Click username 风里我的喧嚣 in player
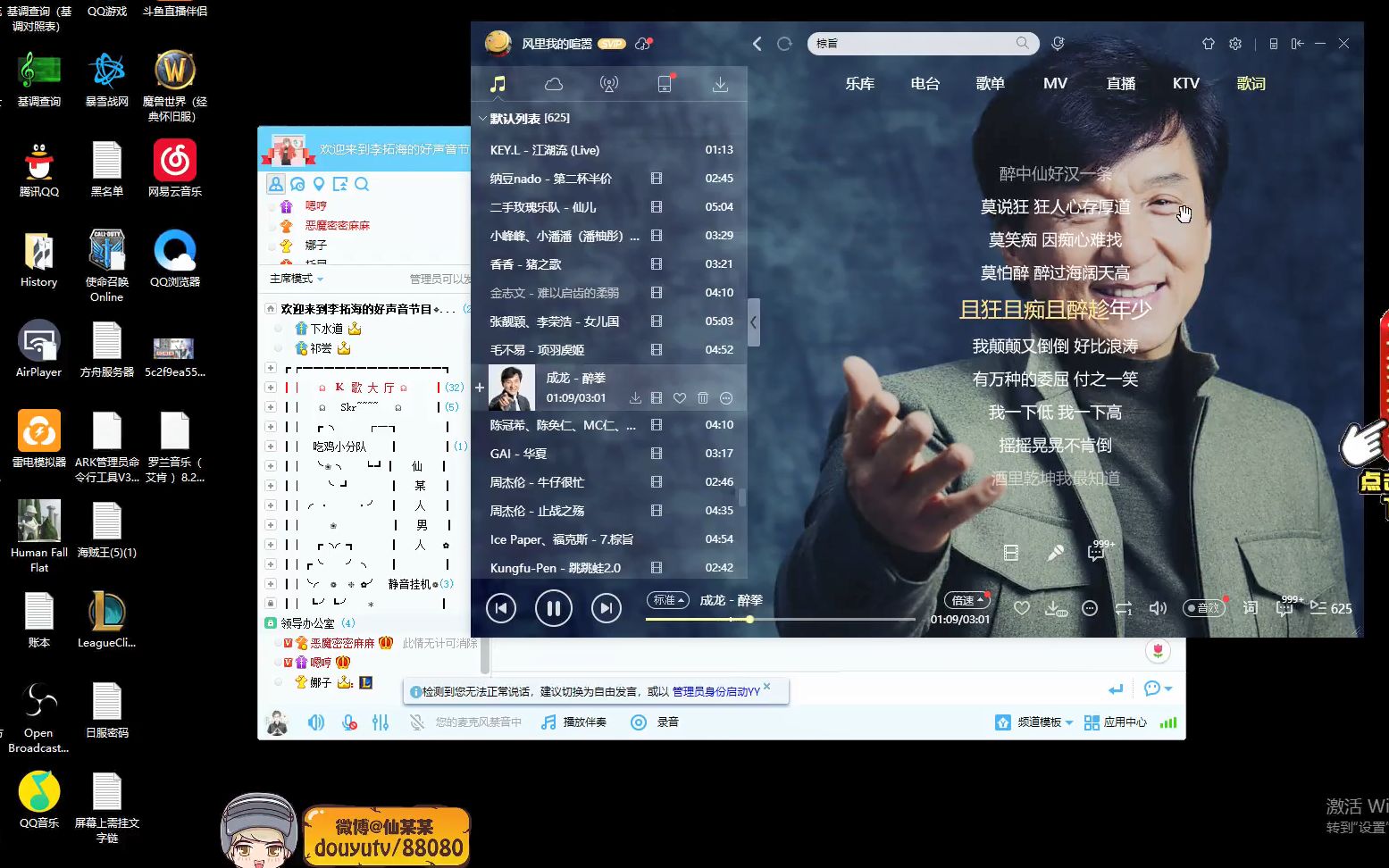 (x=556, y=44)
